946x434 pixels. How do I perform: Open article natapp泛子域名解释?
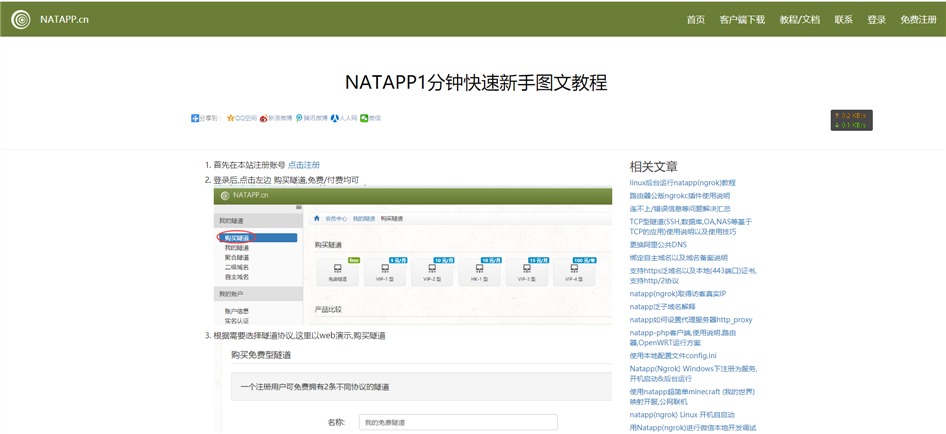coord(662,307)
